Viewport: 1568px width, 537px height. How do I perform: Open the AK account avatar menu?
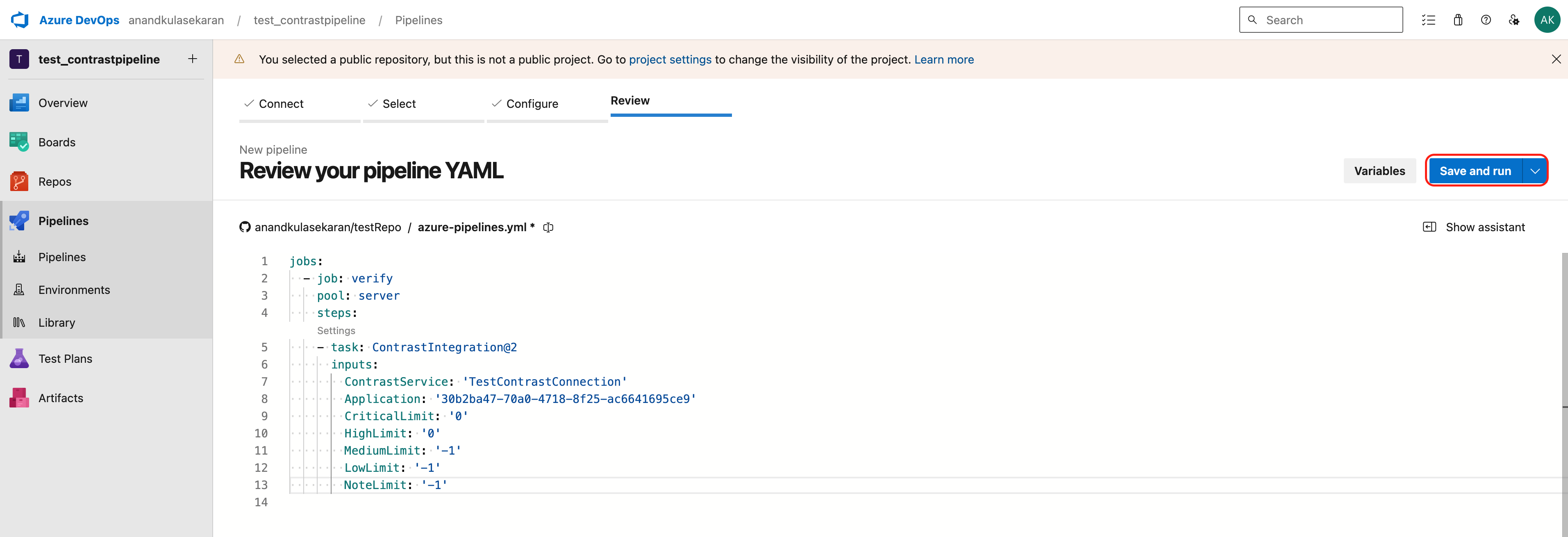pos(1547,20)
